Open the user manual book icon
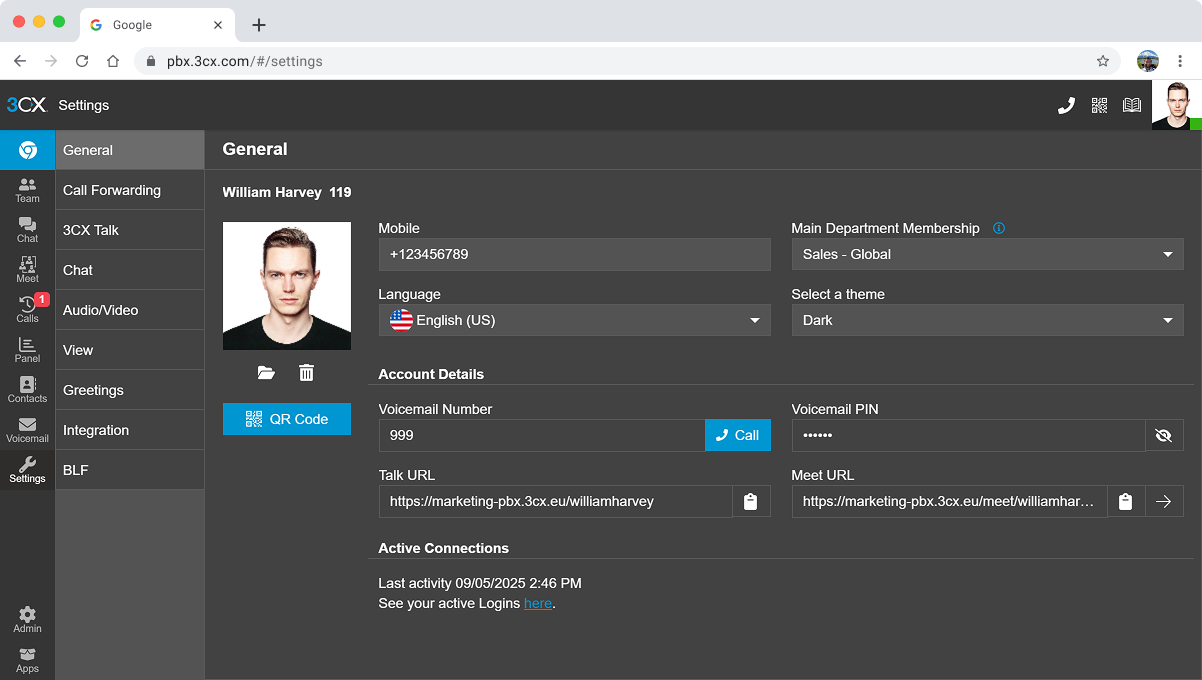 click(1132, 105)
